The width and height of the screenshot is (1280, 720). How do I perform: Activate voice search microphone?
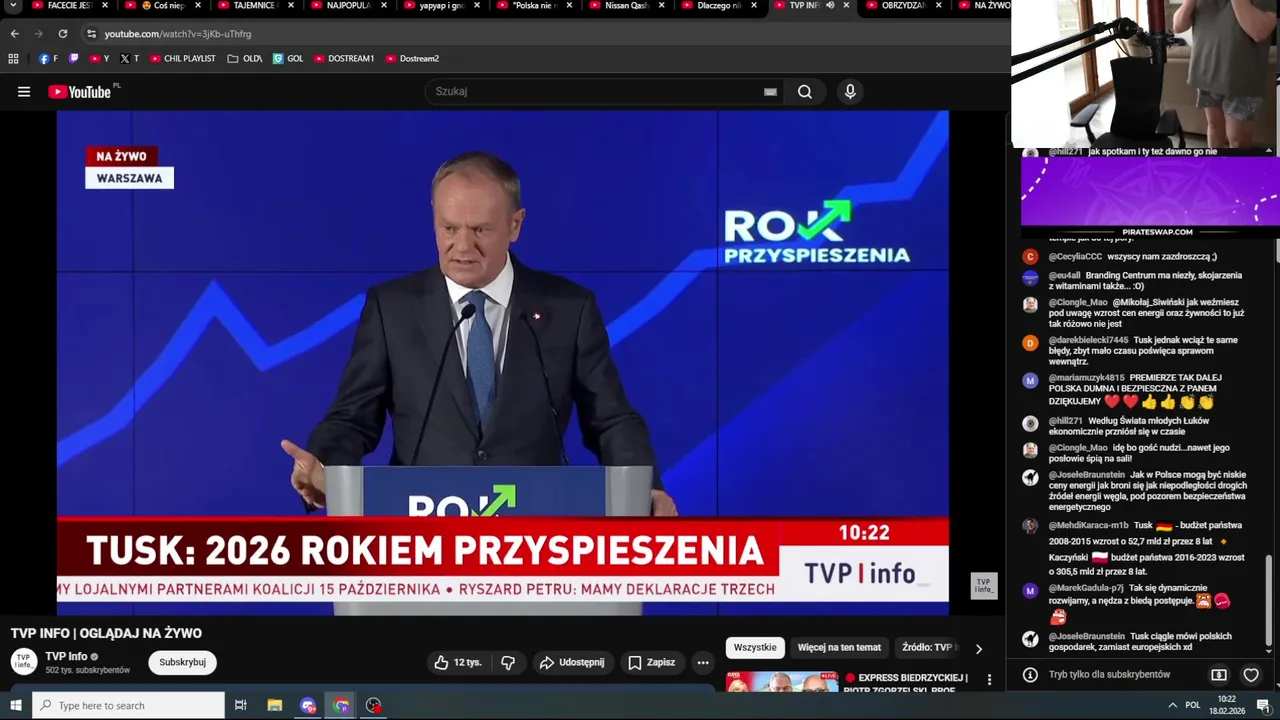[x=850, y=92]
